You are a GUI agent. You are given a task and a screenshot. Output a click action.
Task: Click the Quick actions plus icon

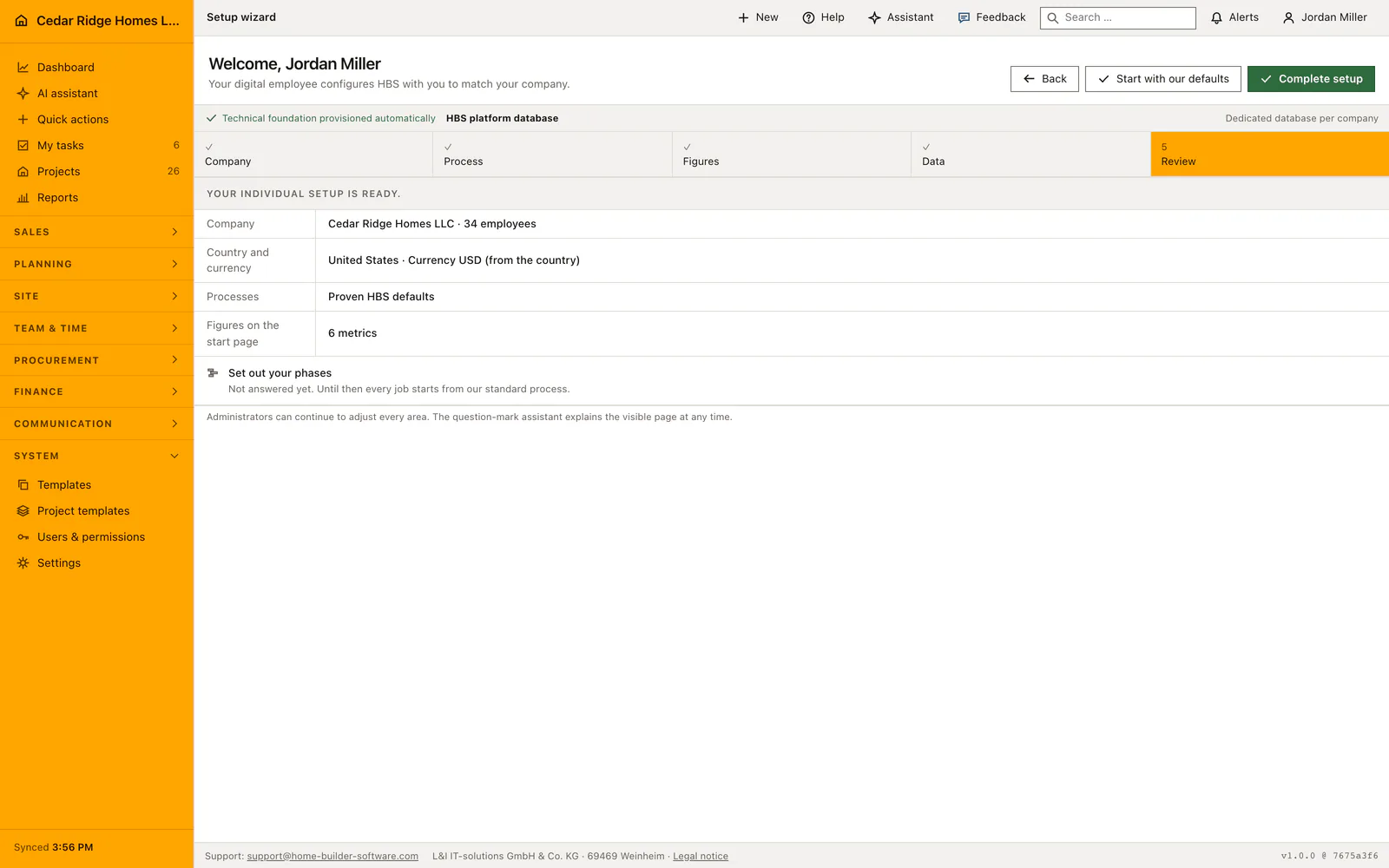click(x=23, y=120)
